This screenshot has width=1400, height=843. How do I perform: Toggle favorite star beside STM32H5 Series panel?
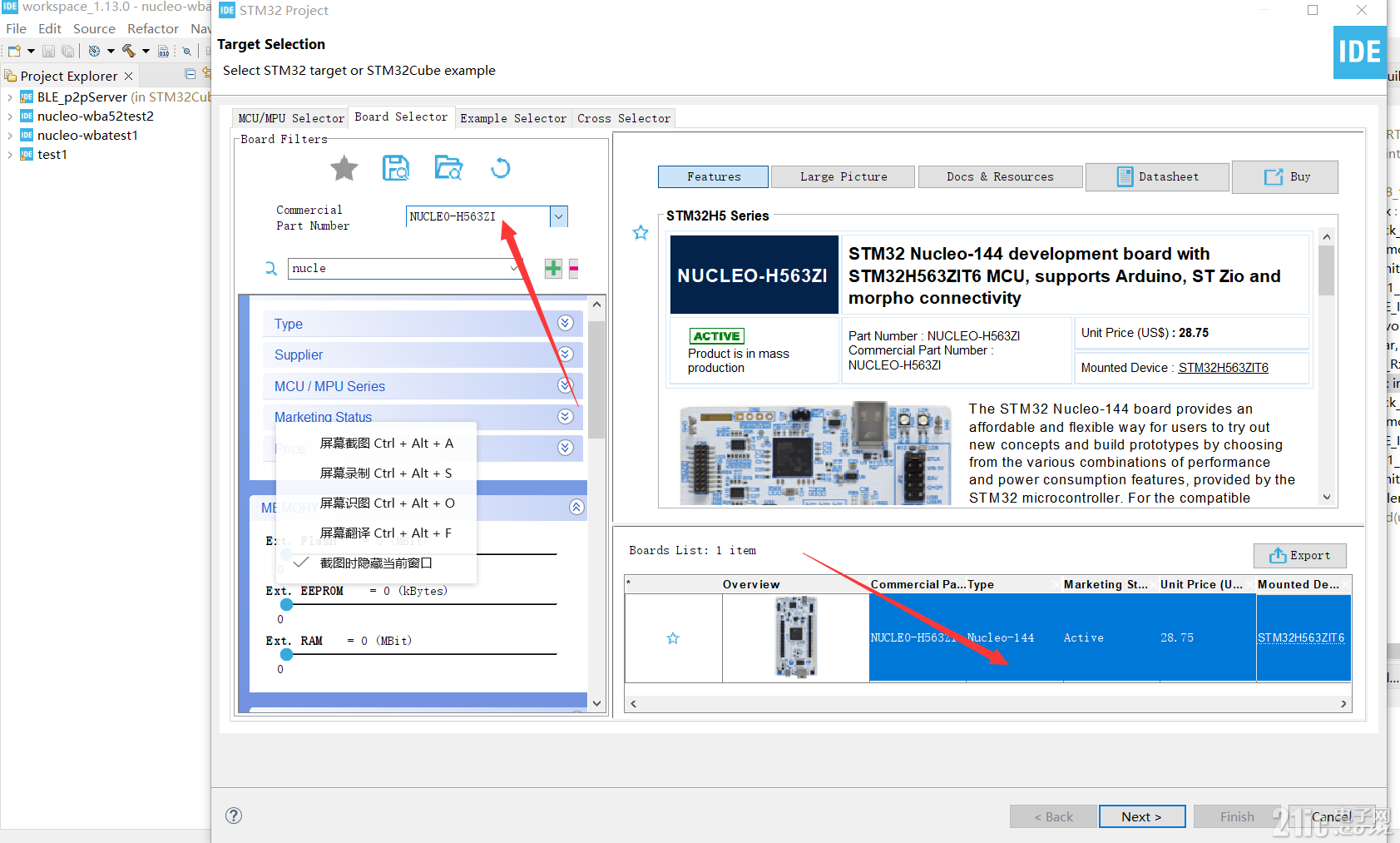click(x=641, y=233)
